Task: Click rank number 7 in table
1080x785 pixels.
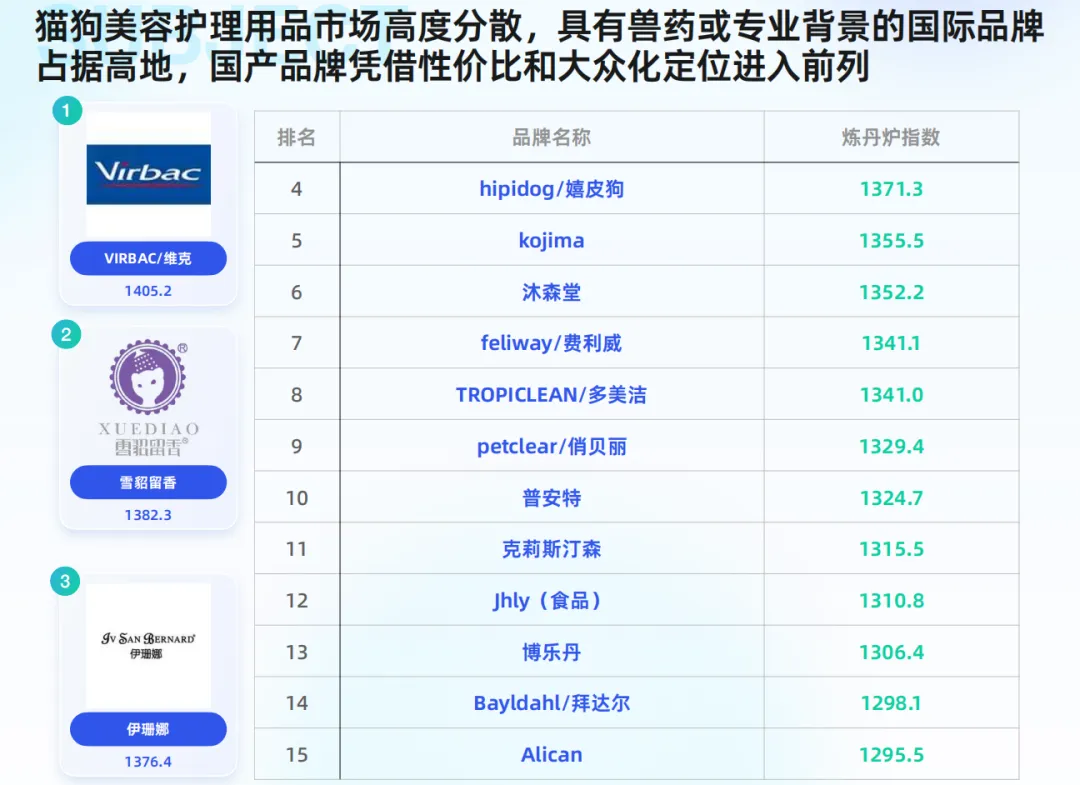Action: 296,343
